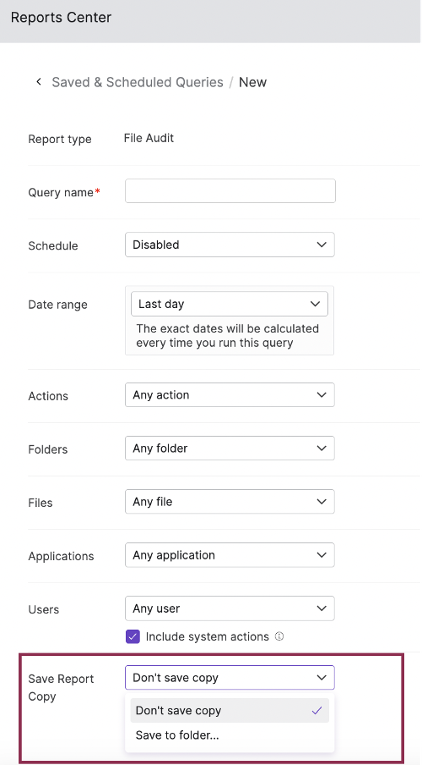Click the chevron arrow in the Last day dropdown
Image resolution: width=422 pixels, height=766 pixels.
point(315,304)
